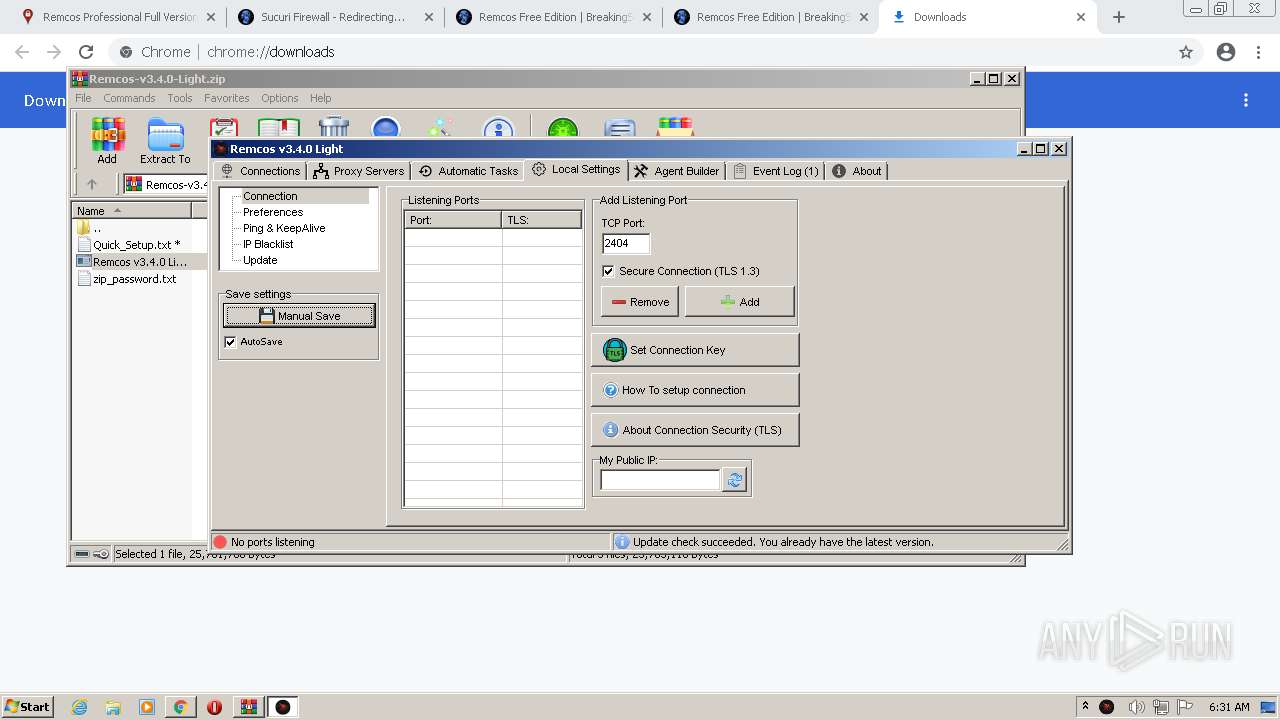
Task: Click the Port column header
Action: pos(453,220)
